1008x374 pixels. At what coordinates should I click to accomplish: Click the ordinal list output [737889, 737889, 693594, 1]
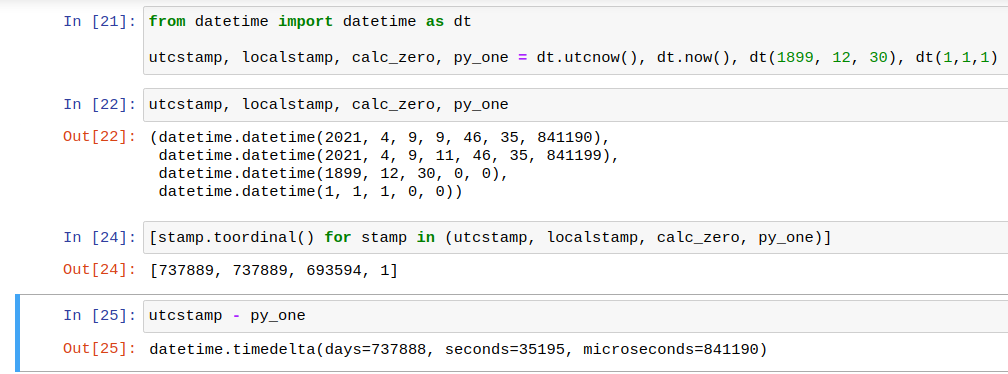click(x=274, y=271)
